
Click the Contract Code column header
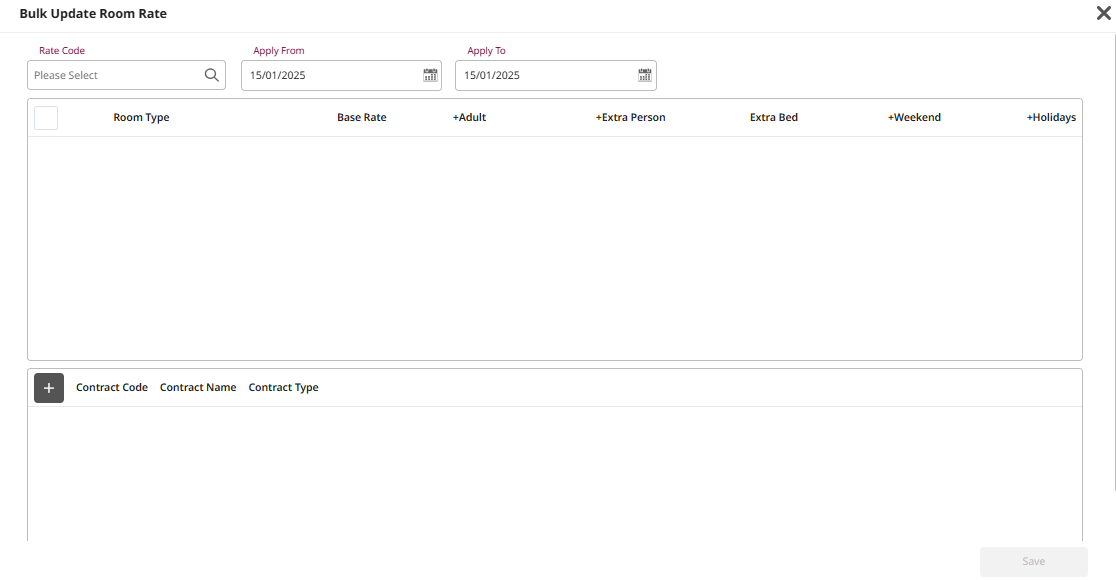pyautogui.click(x=112, y=388)
